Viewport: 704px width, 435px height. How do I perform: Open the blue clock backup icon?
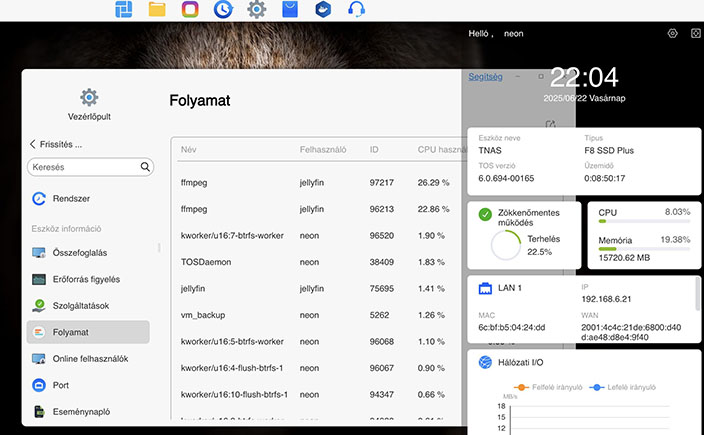tap(223, 9)
